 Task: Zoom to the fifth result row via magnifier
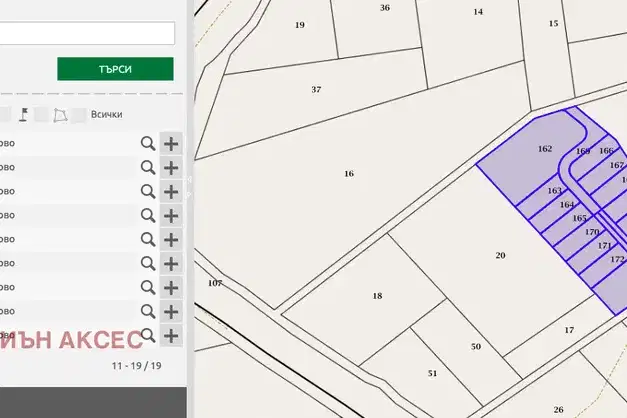148,240
